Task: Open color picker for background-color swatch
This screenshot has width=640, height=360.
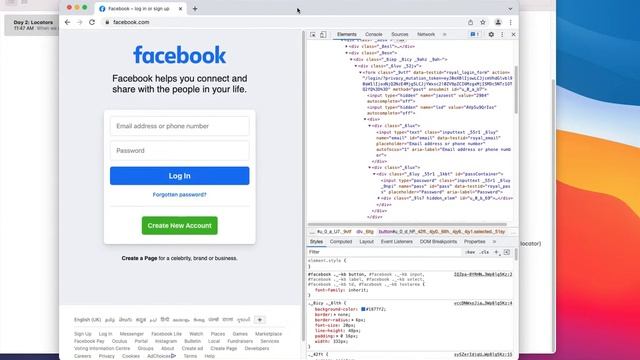Action: point(363,309)
